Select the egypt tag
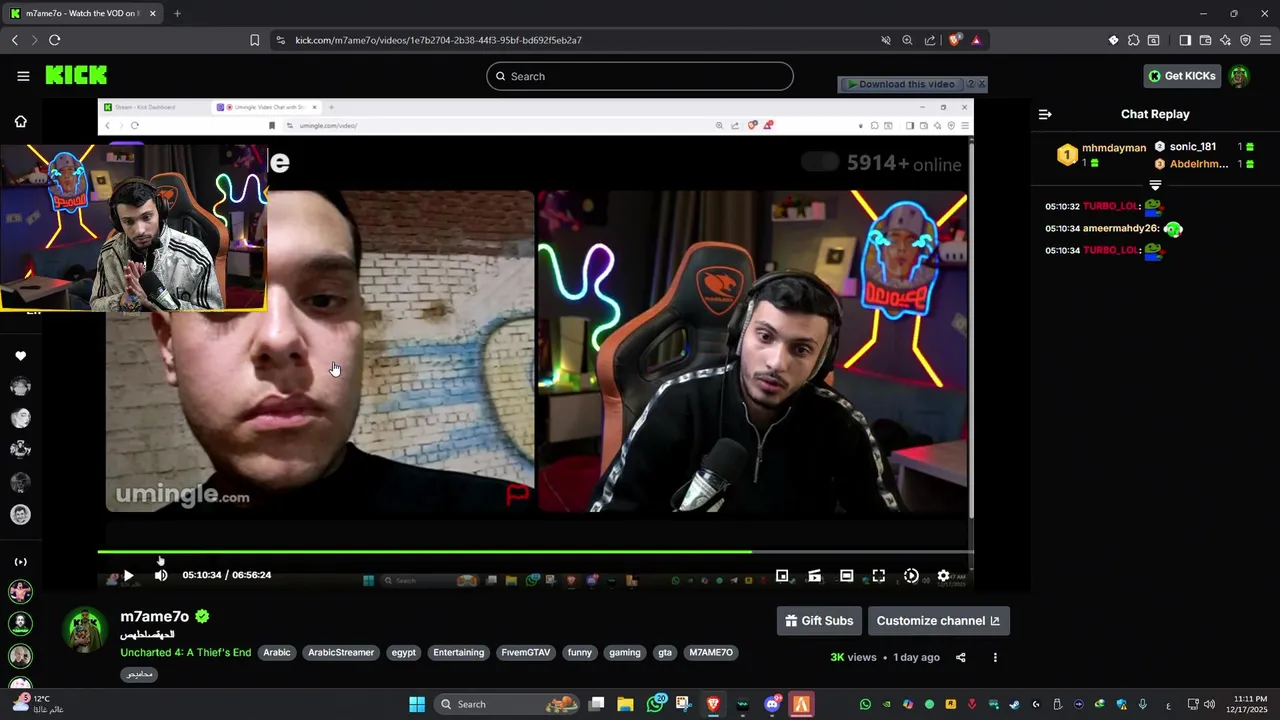This screenshot has height=720, width=1280. 404,652
